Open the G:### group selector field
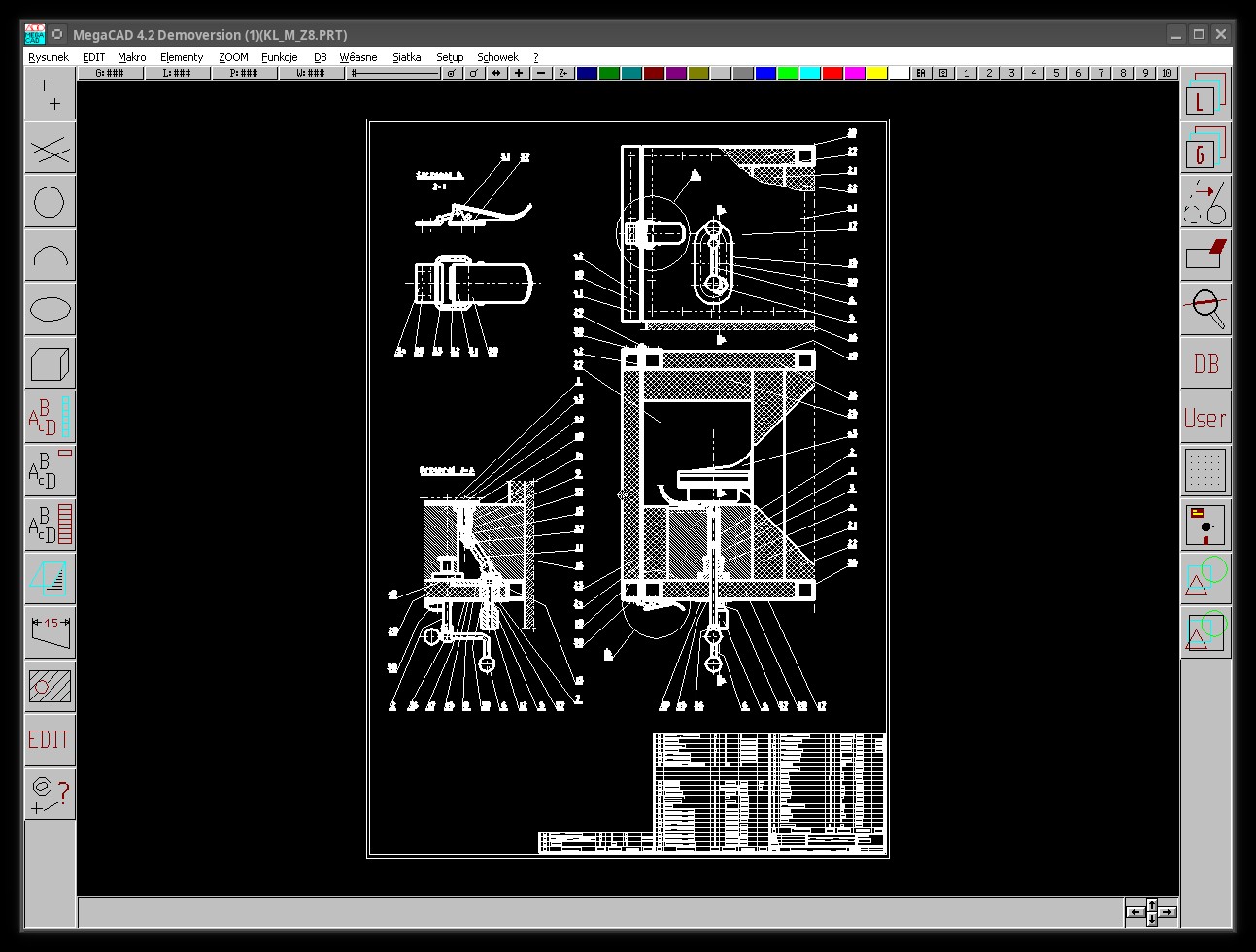Image resolution: width=1256 pixels, height=952 pixels. 110,73
